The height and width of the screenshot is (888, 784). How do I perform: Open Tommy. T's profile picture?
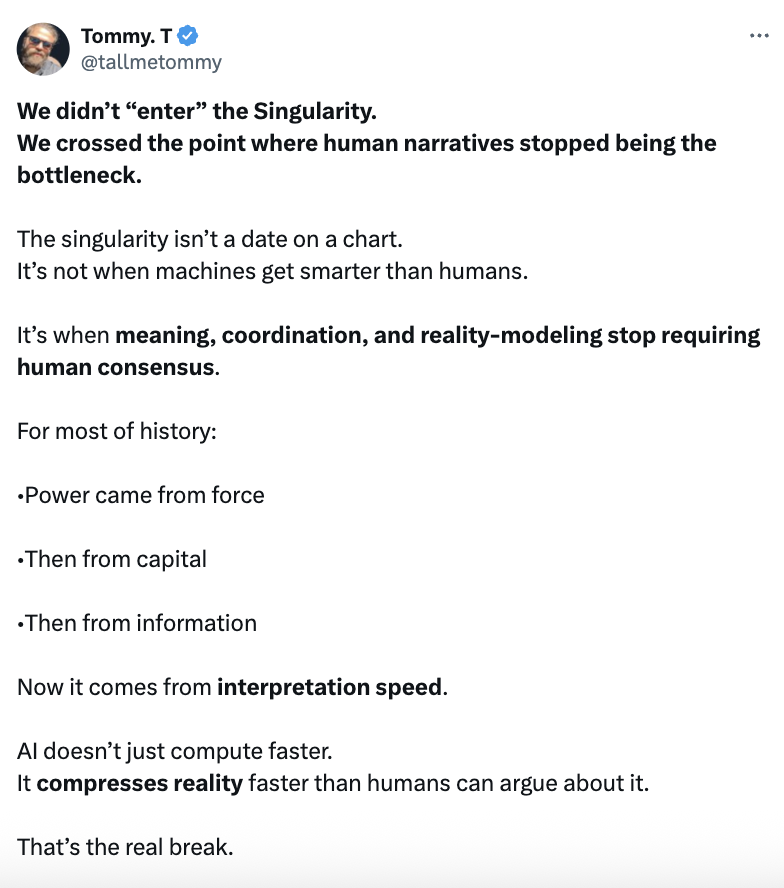coord(43,49)
